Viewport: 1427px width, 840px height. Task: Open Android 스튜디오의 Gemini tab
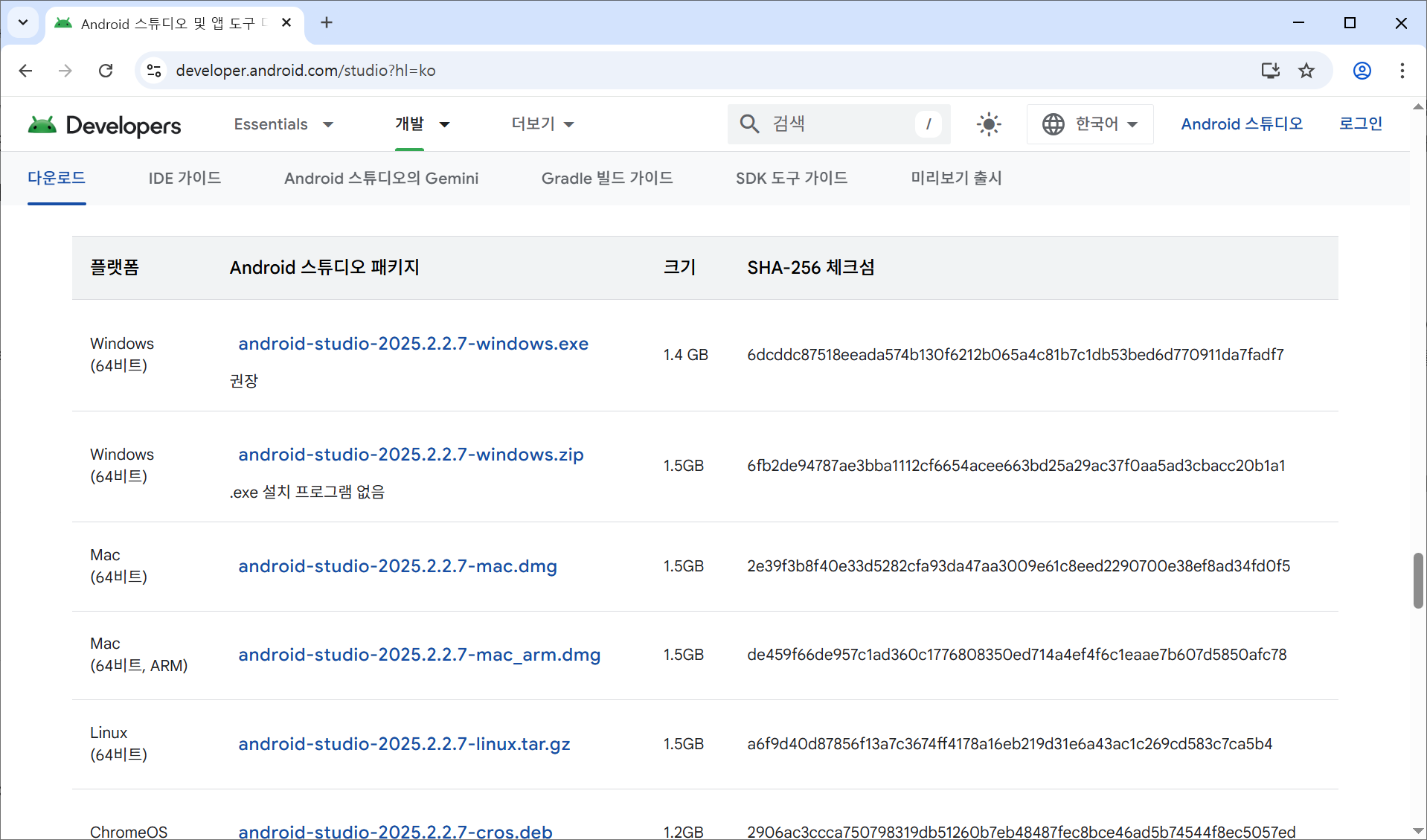[381, 178]
